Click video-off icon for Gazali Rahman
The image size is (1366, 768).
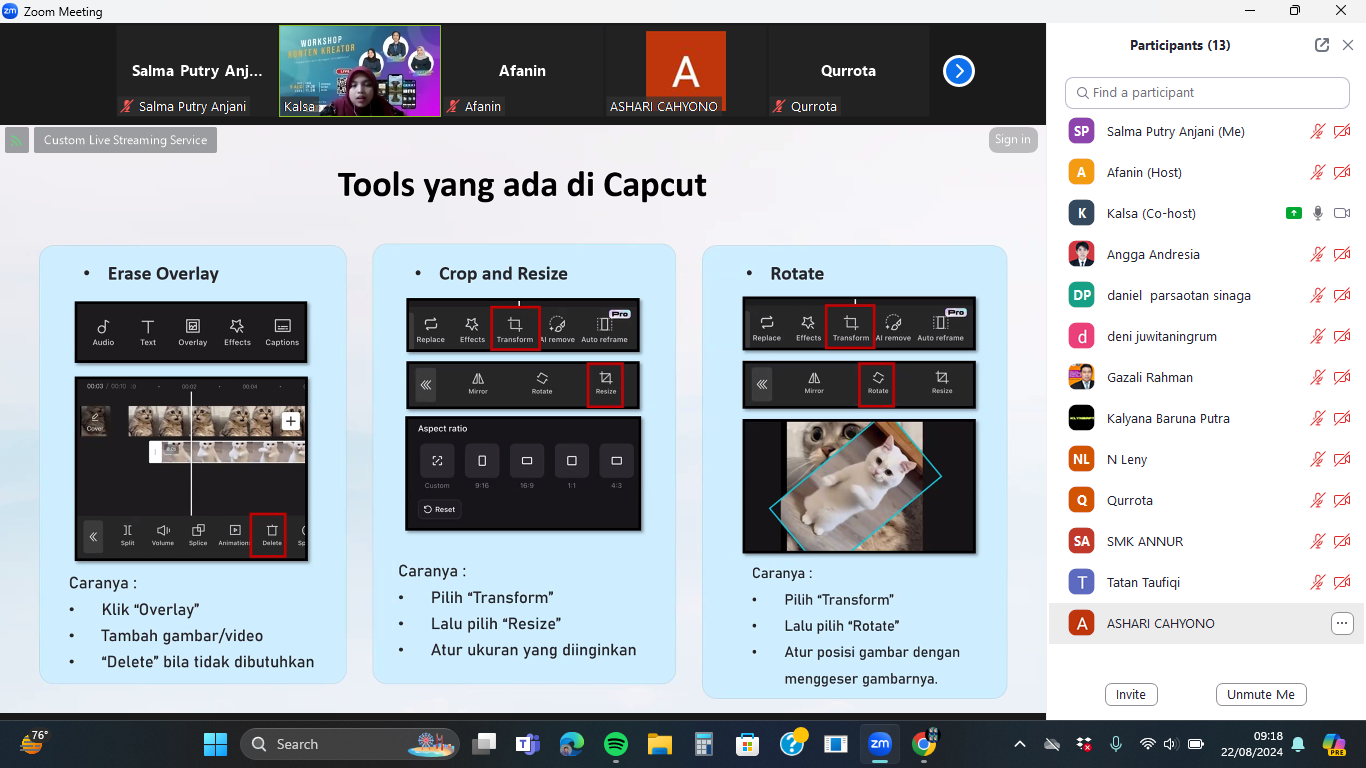click(1342, 377)
